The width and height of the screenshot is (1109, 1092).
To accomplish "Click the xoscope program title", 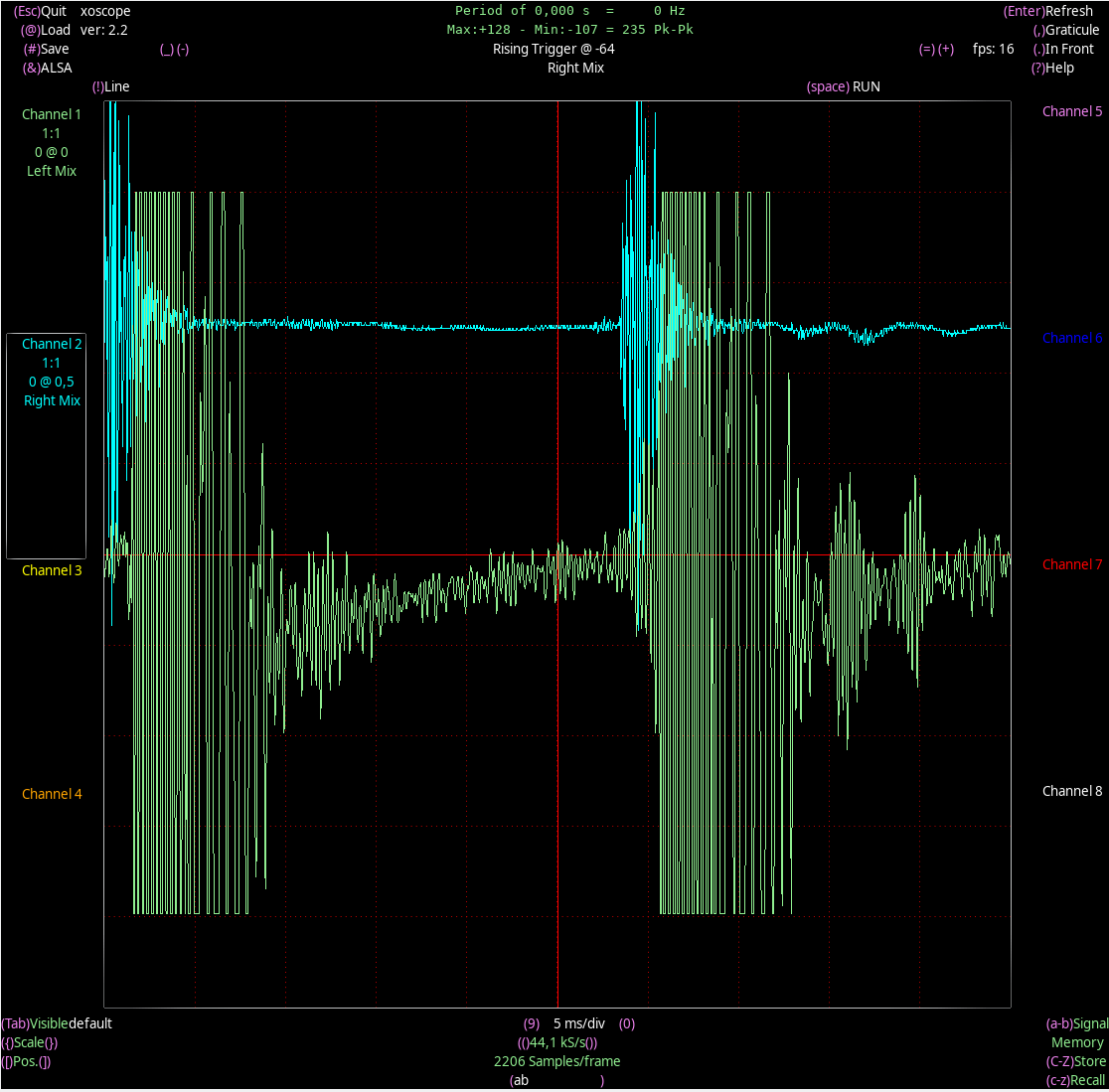I will (x=105, y=11).
